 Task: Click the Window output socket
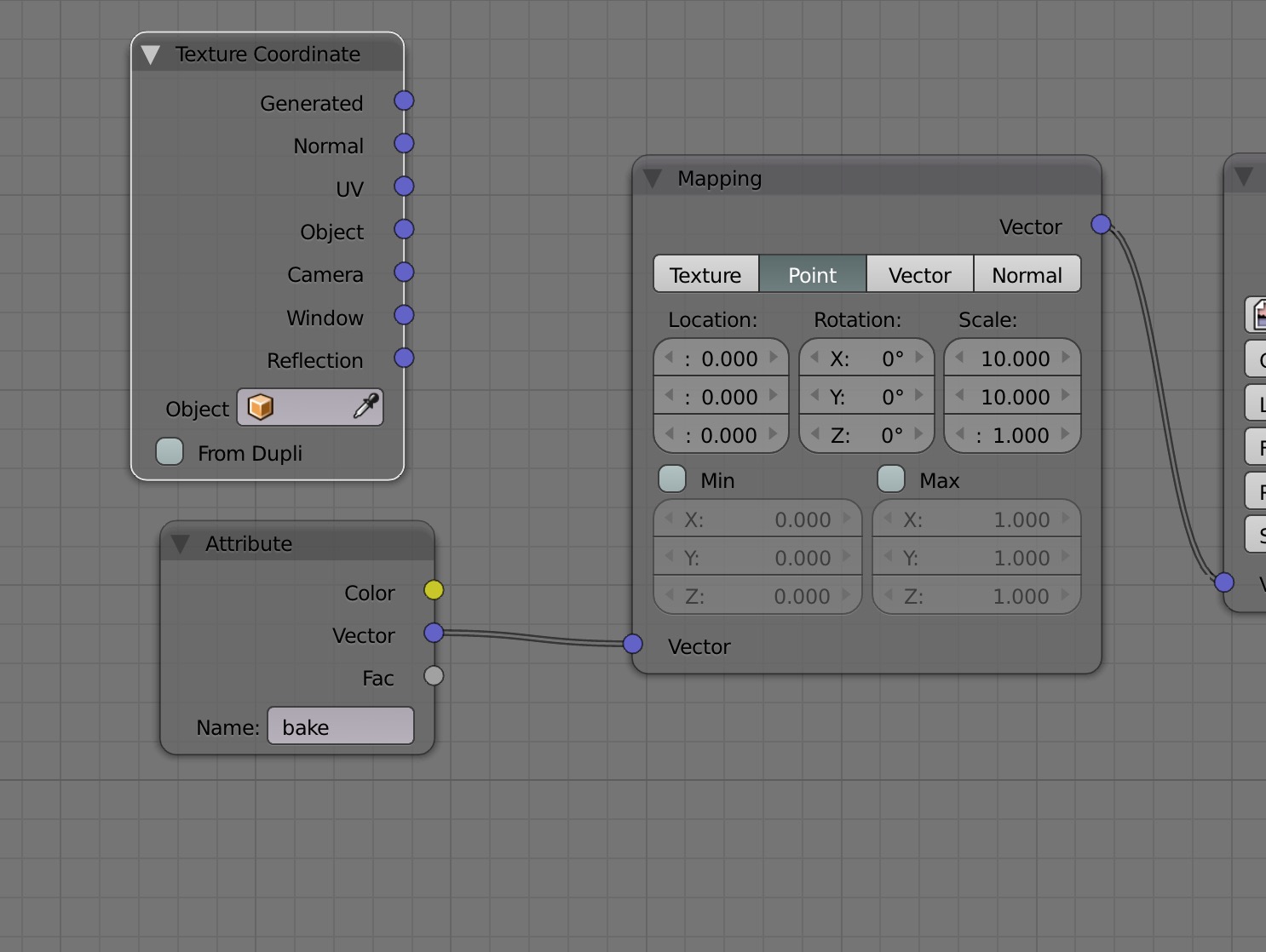404,315
